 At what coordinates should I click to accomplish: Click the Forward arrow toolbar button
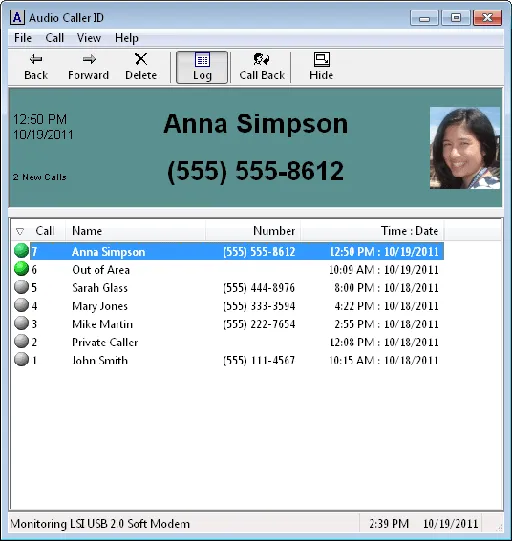88,67
